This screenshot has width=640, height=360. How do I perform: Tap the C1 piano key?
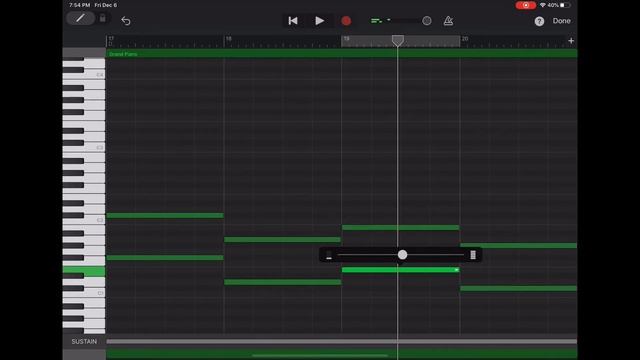tap(94, 293)
